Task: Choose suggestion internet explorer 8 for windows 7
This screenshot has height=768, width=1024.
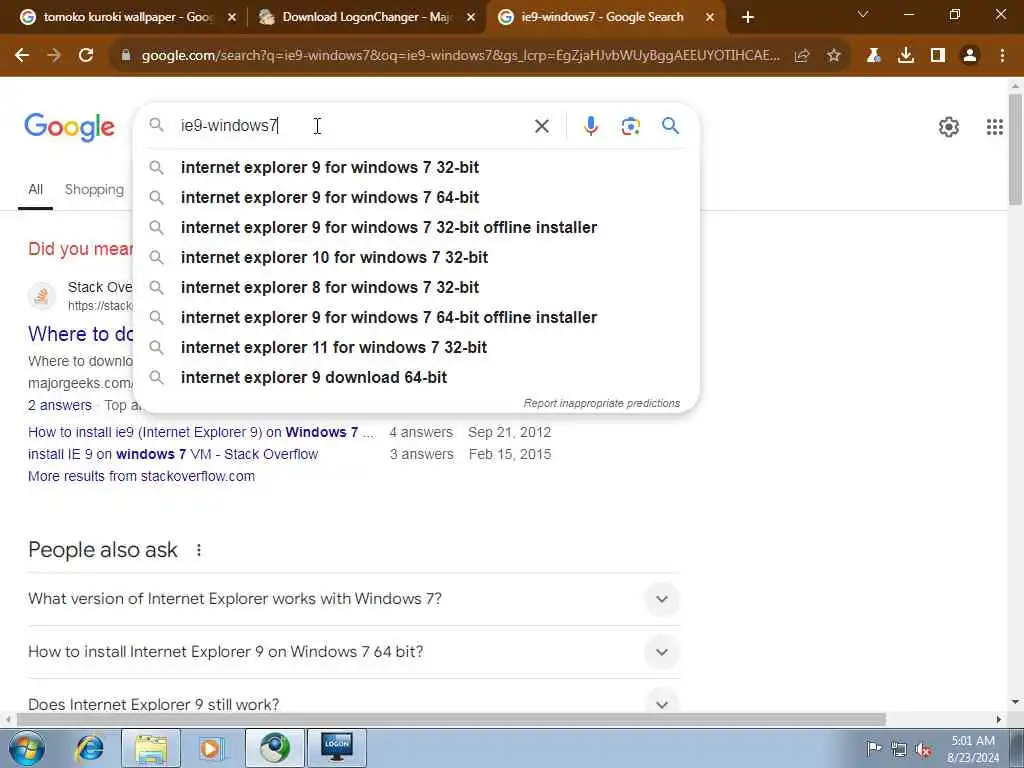Action: tap(417, 287)
